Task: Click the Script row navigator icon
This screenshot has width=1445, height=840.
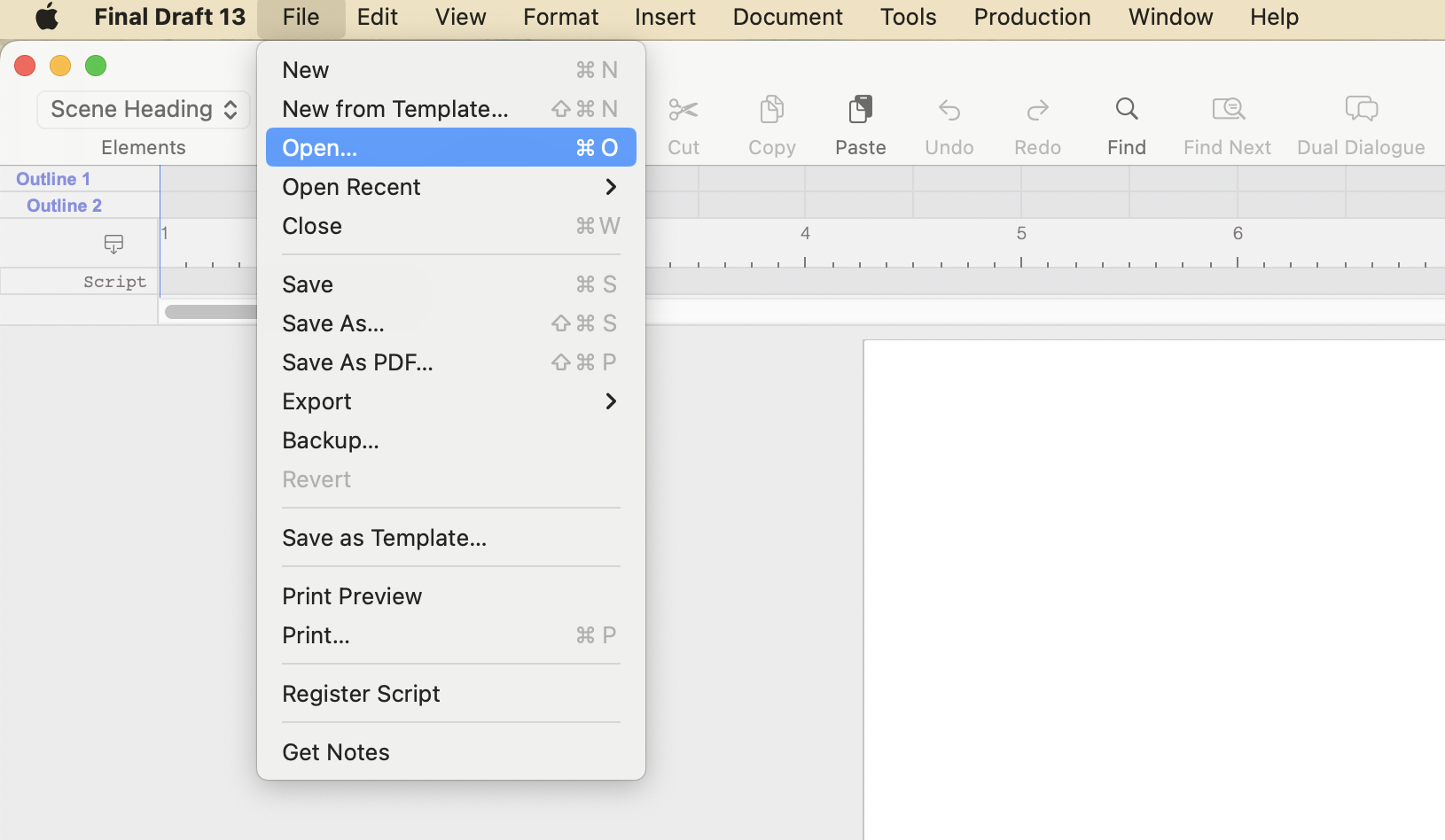Action: click(x=113, y=244)
